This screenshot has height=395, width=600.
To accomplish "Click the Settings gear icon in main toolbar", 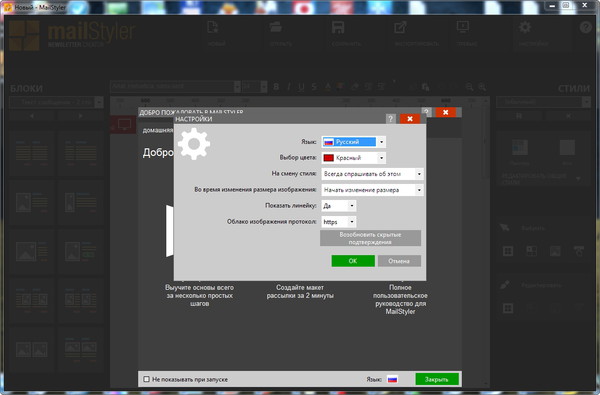I will pos(525,28).
